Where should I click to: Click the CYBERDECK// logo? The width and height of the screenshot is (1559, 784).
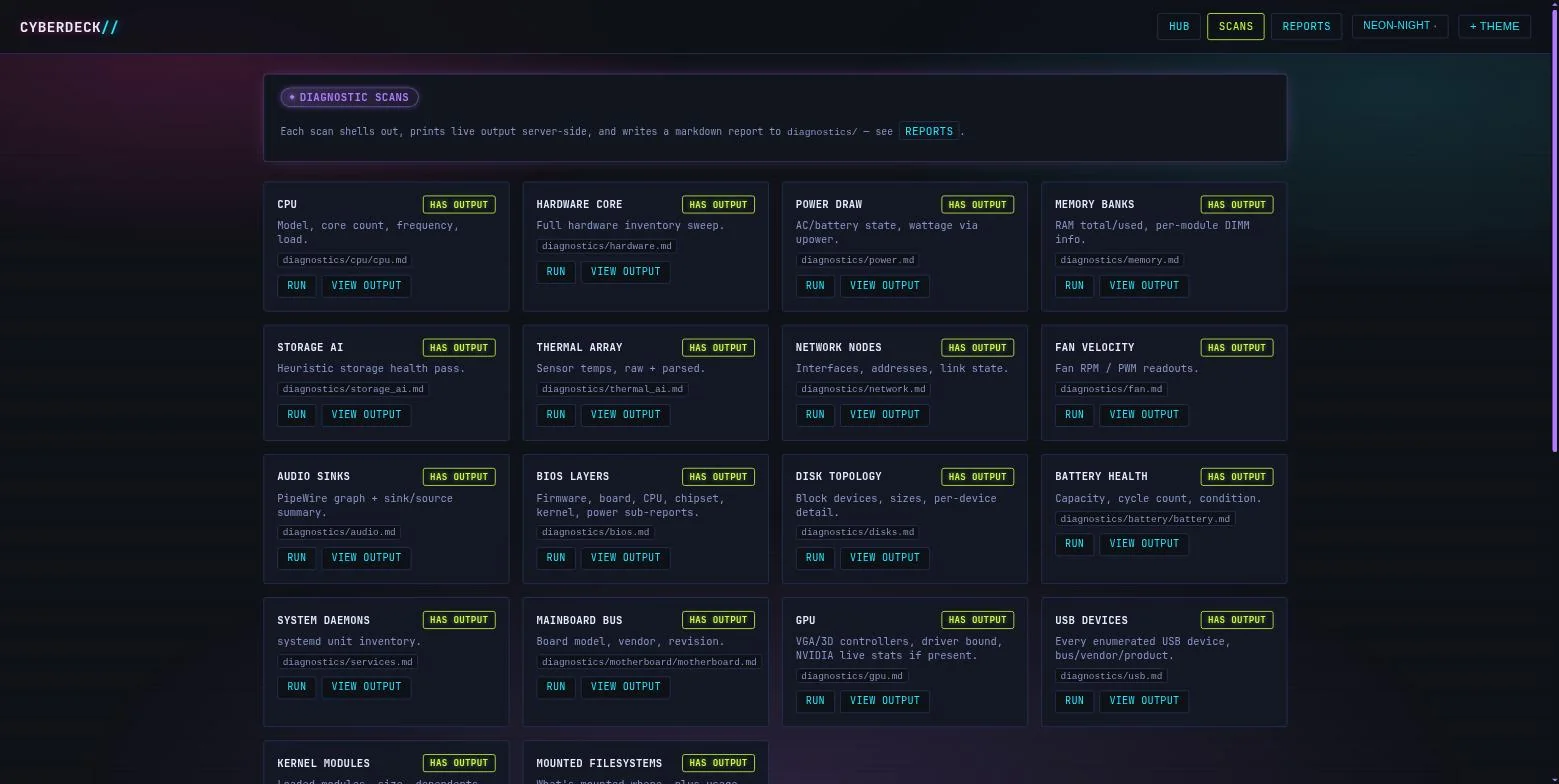click(69, 27)
